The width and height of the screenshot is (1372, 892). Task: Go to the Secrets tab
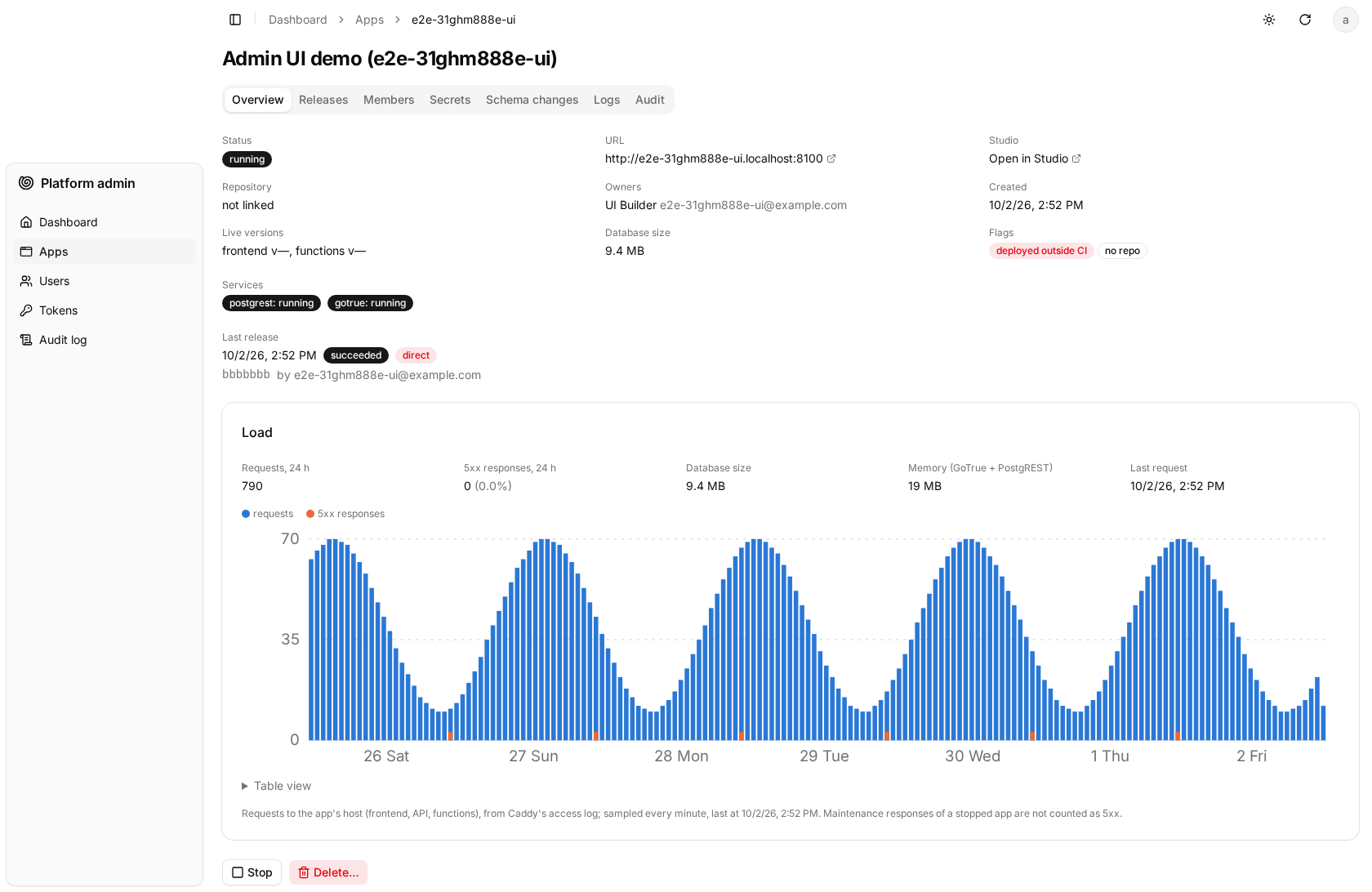pyautogui.click(x=450, y=100)
